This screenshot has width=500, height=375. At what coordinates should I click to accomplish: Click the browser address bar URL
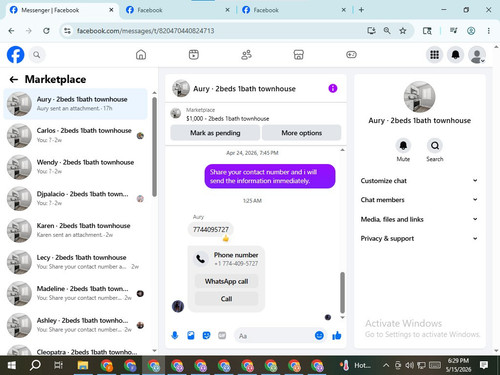click(145, 31)
